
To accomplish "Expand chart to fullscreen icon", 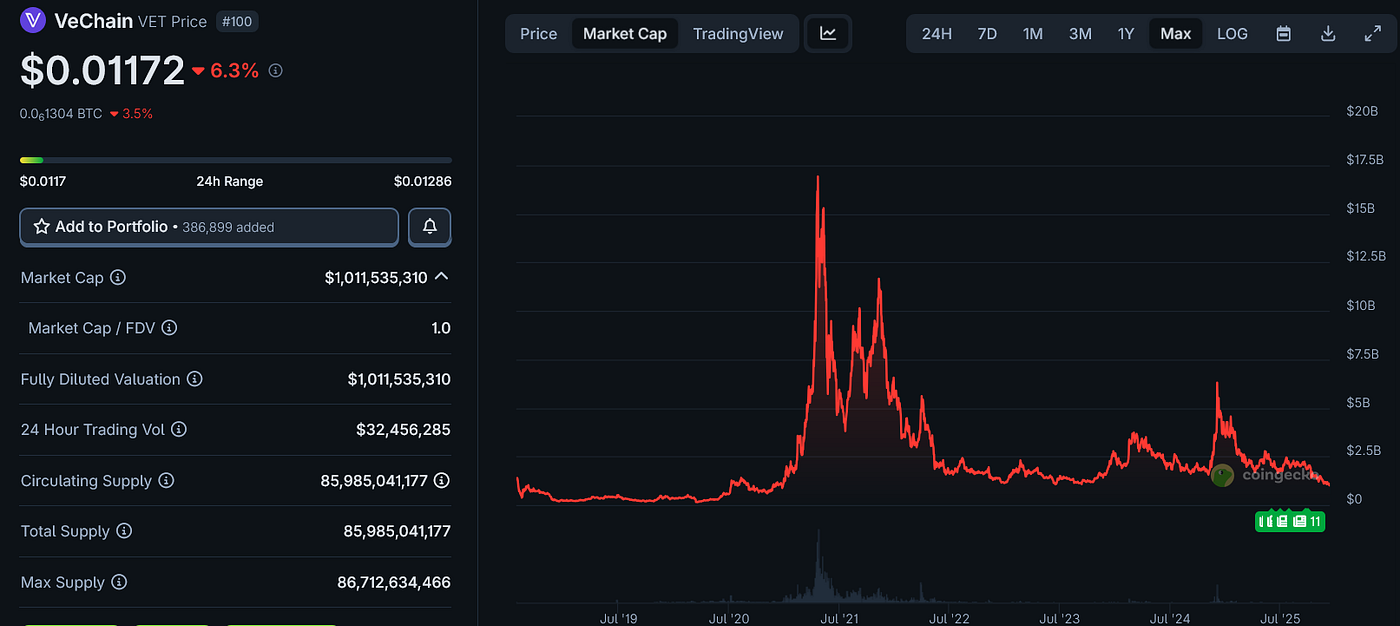I will coord(1373,33).
